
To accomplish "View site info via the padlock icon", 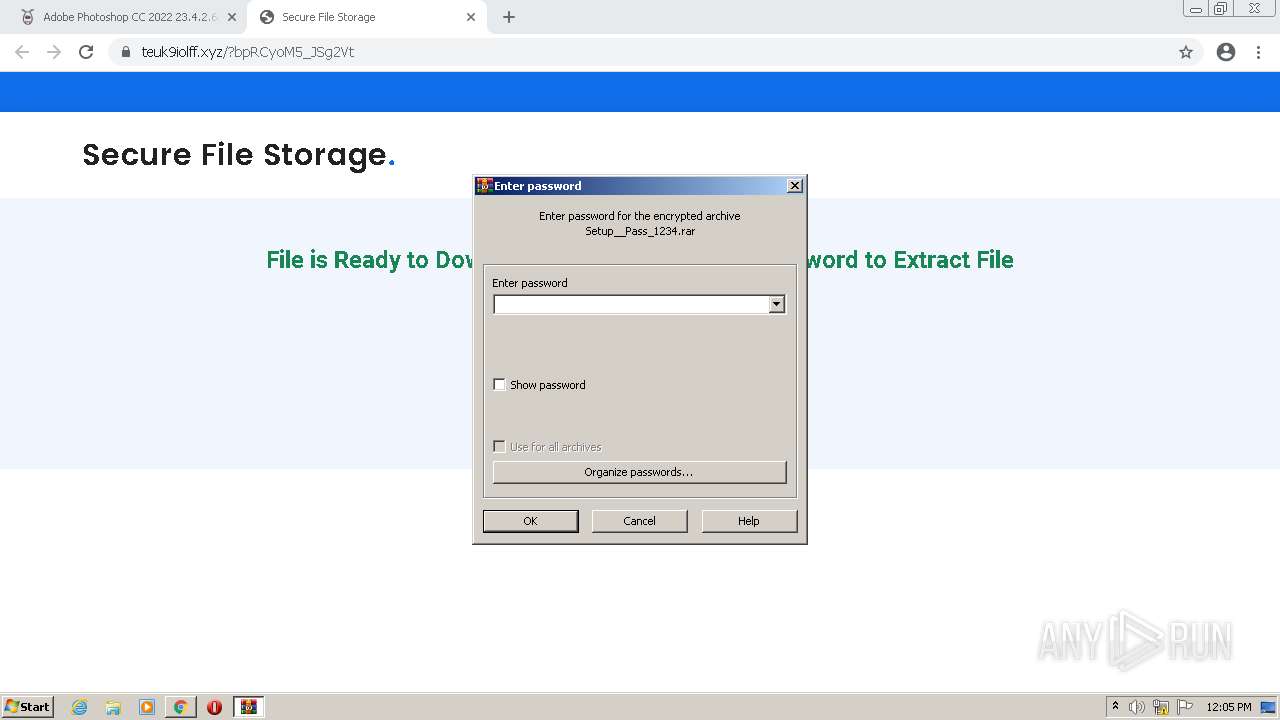I will (126, 52).
